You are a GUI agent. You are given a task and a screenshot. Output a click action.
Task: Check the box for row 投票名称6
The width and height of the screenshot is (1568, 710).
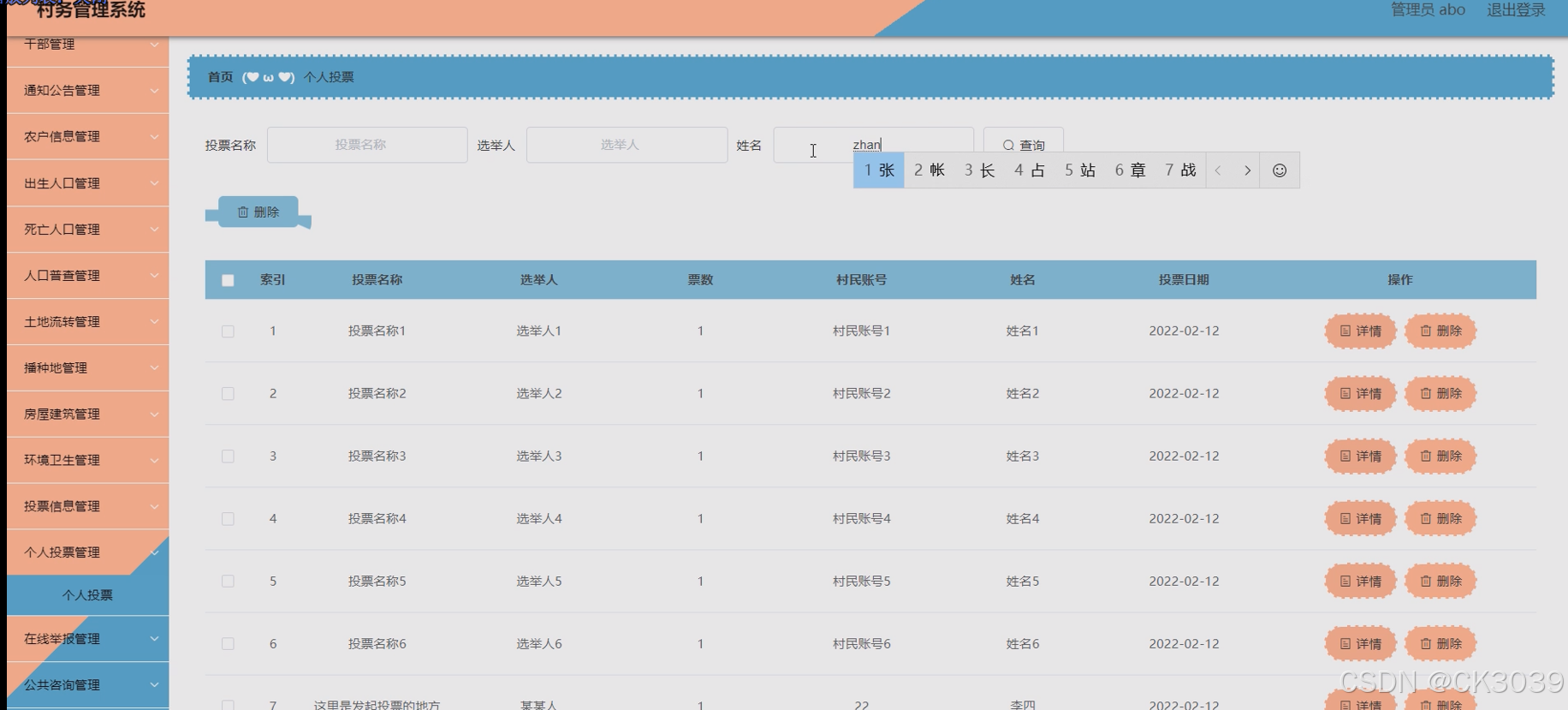point(228,644)
